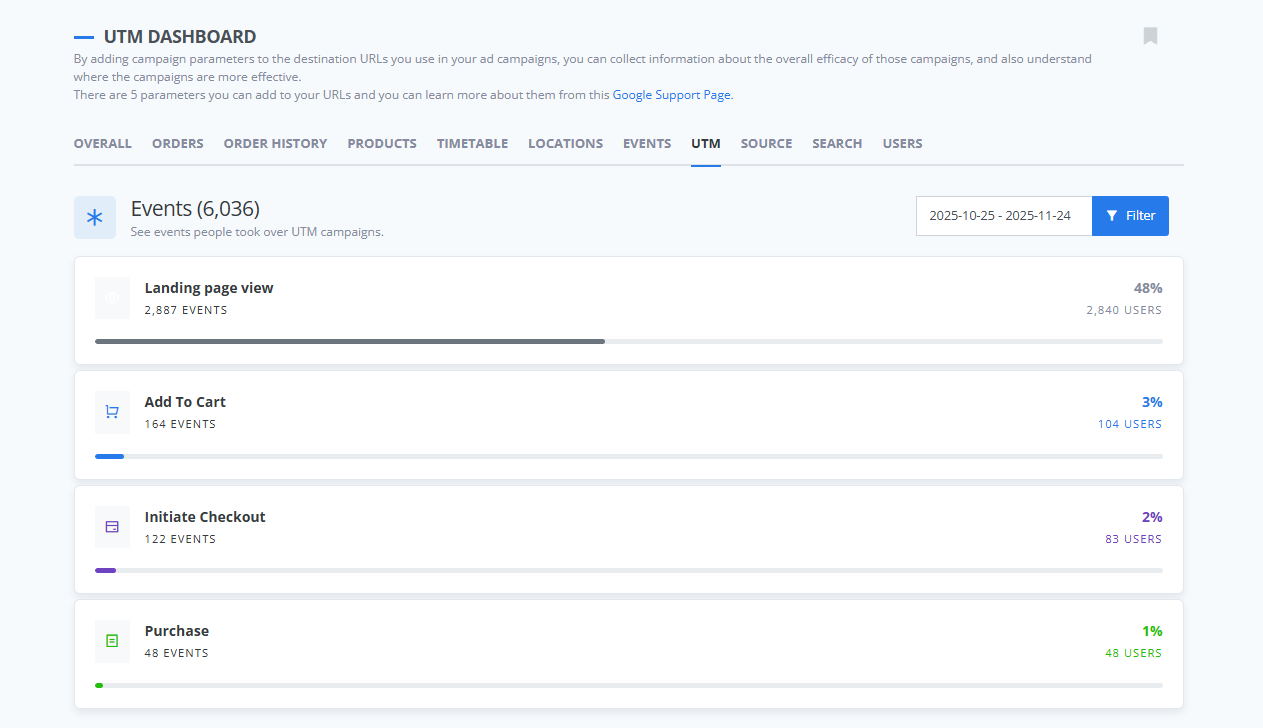The height and width of the screenshot is (728, 1263).
Task: Switch to the Orders tab
Action: [178, 144]
